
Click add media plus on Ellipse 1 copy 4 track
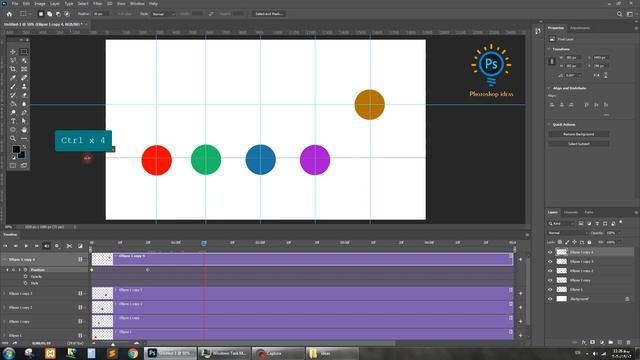[520, 259]
